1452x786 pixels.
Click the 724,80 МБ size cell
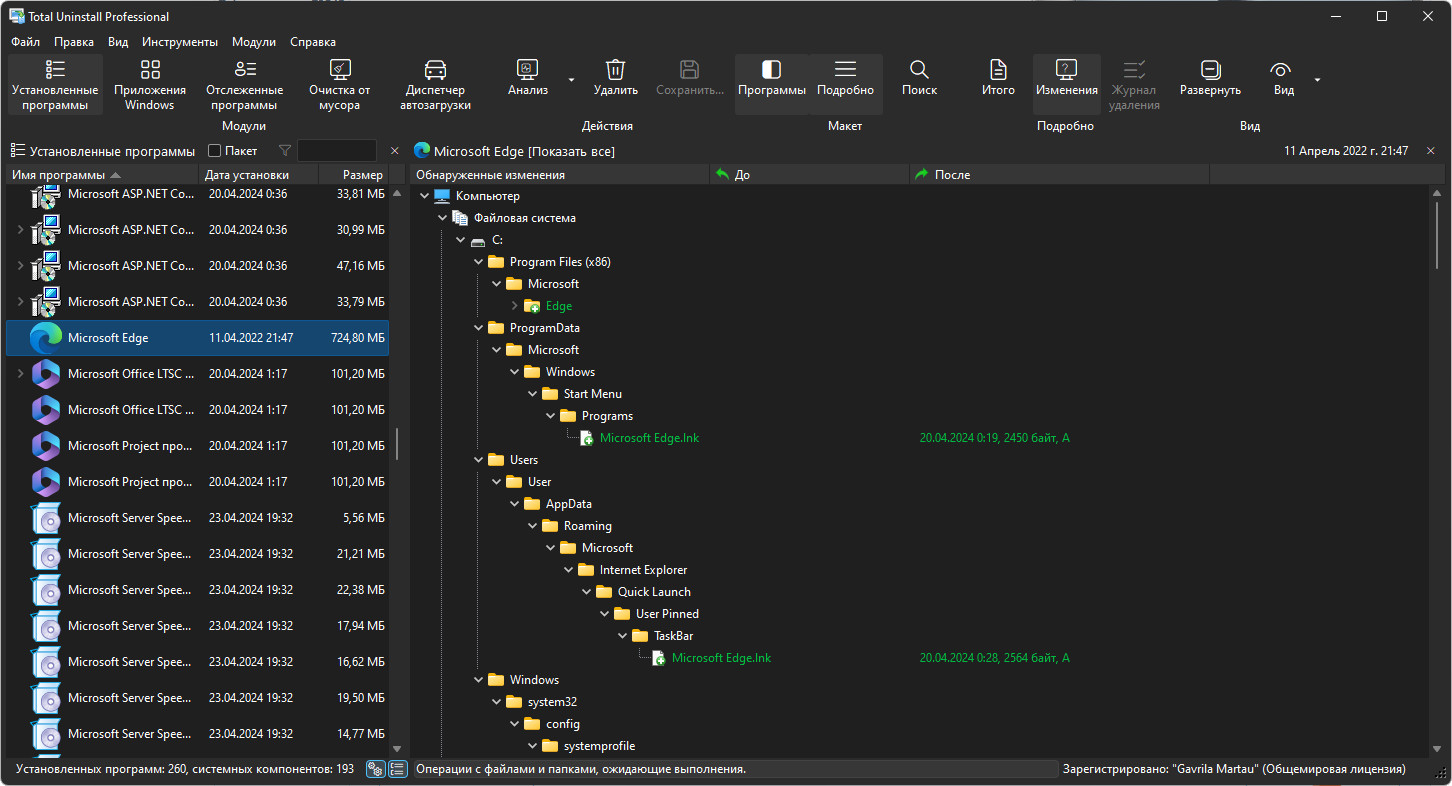[357, 338]
